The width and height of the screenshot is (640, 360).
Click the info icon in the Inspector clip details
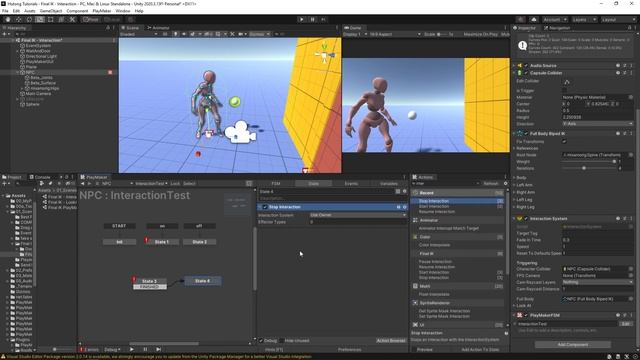[522, 46]
